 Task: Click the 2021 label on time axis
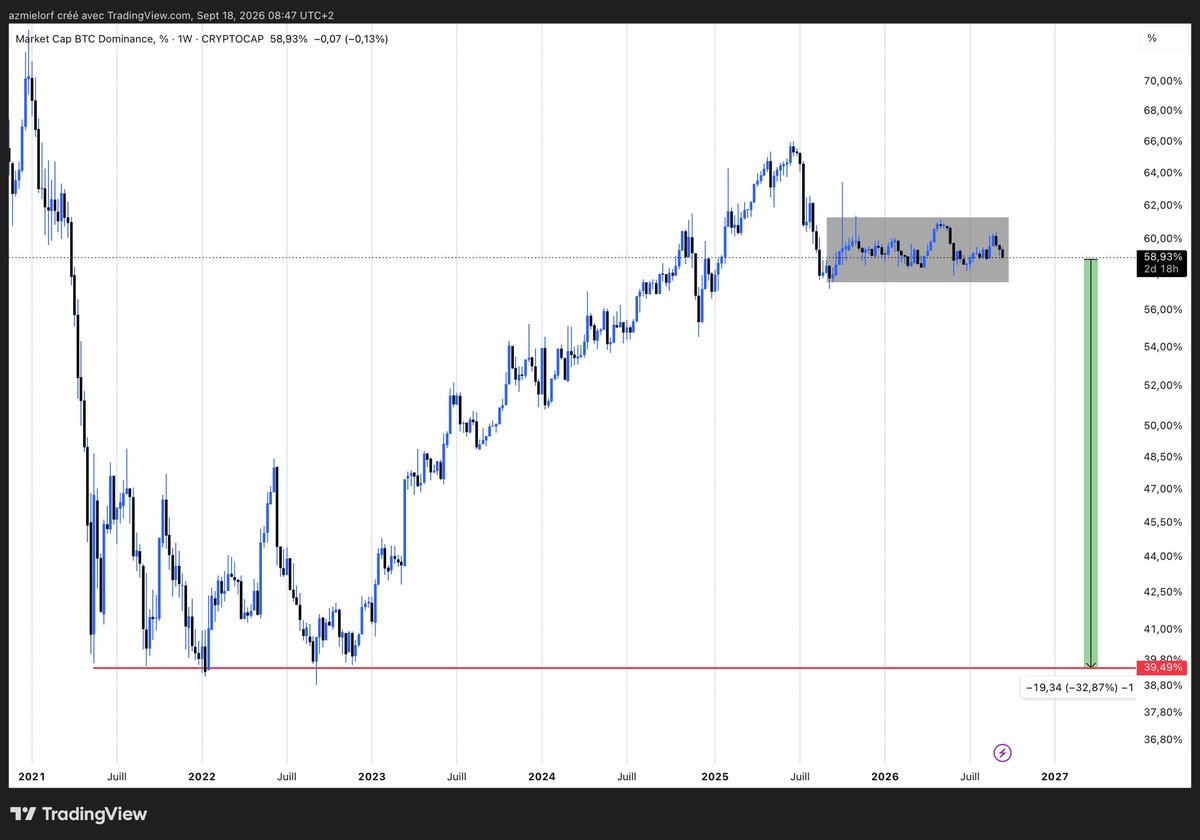click(x=32, y=776)
